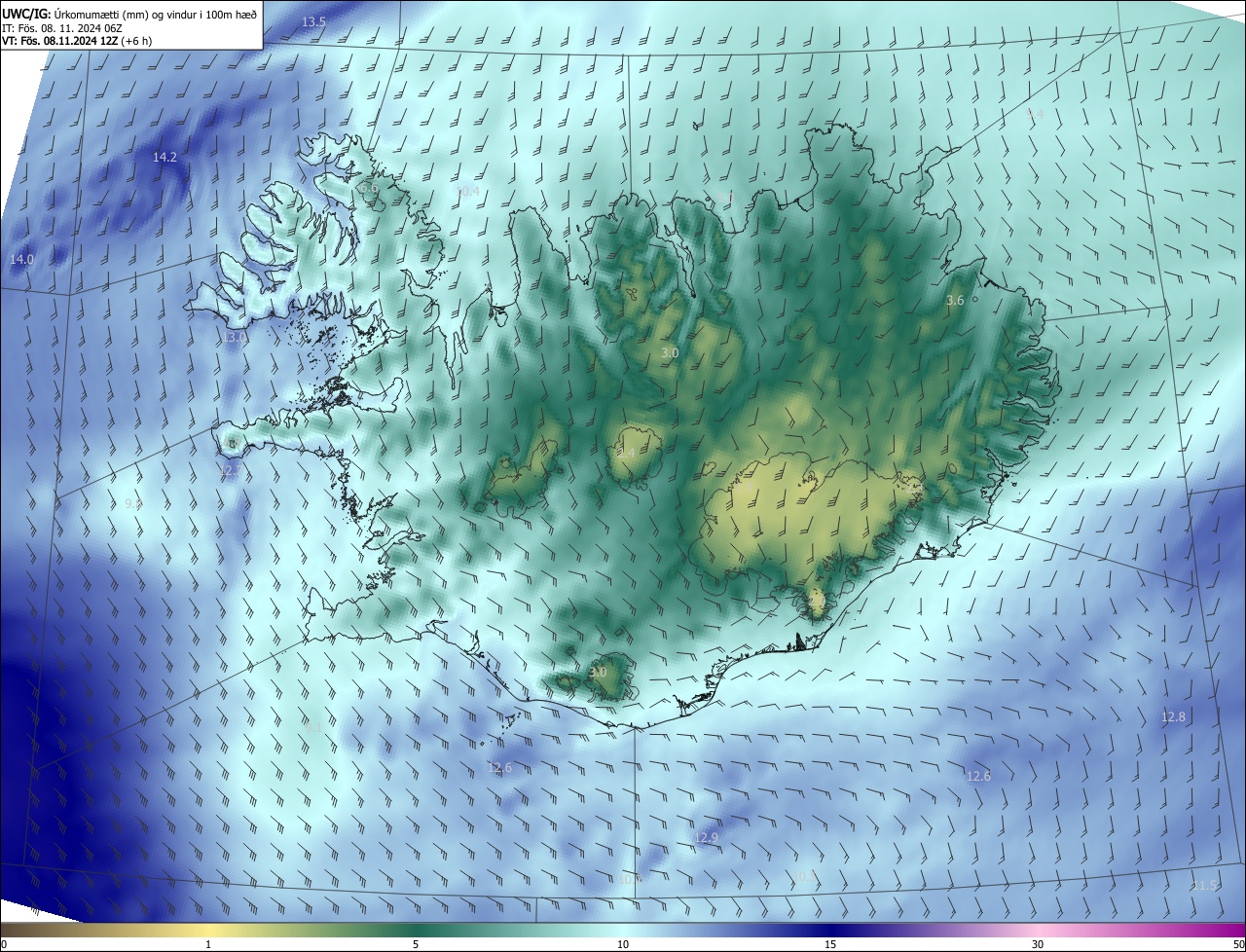The height and width of the screenshot is (952, 1246).
Task: Click the 3.6 value label over east Iceland
Action: [x=955, y=301]
